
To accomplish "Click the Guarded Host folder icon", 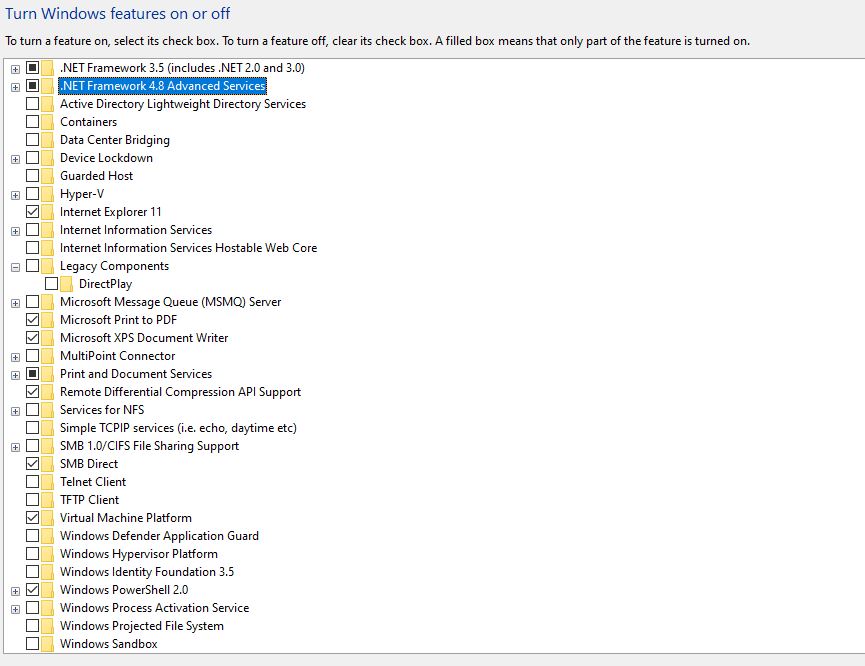I will [48, 176].
